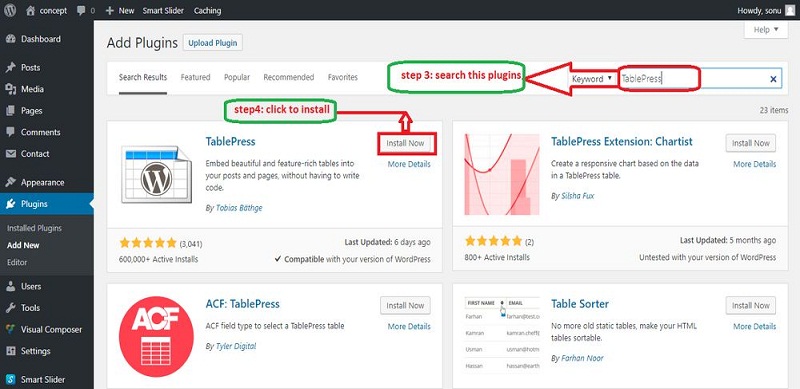Open the comments bubble in admin bar
Screen dimensions: 800x389
(81, 10)
